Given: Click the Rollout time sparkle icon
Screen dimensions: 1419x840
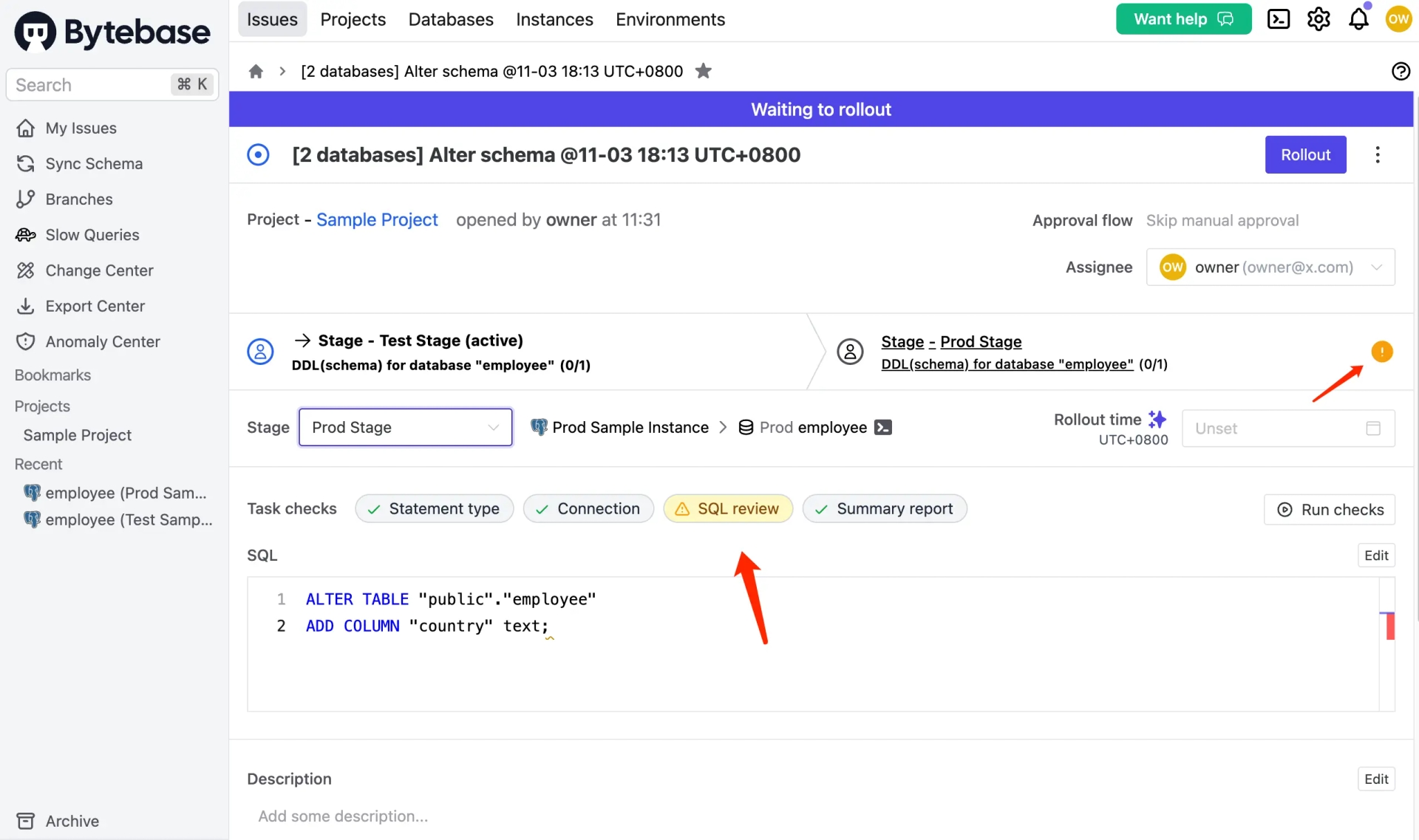Looking at the screenshot, I should click(x=1157, y=419).
